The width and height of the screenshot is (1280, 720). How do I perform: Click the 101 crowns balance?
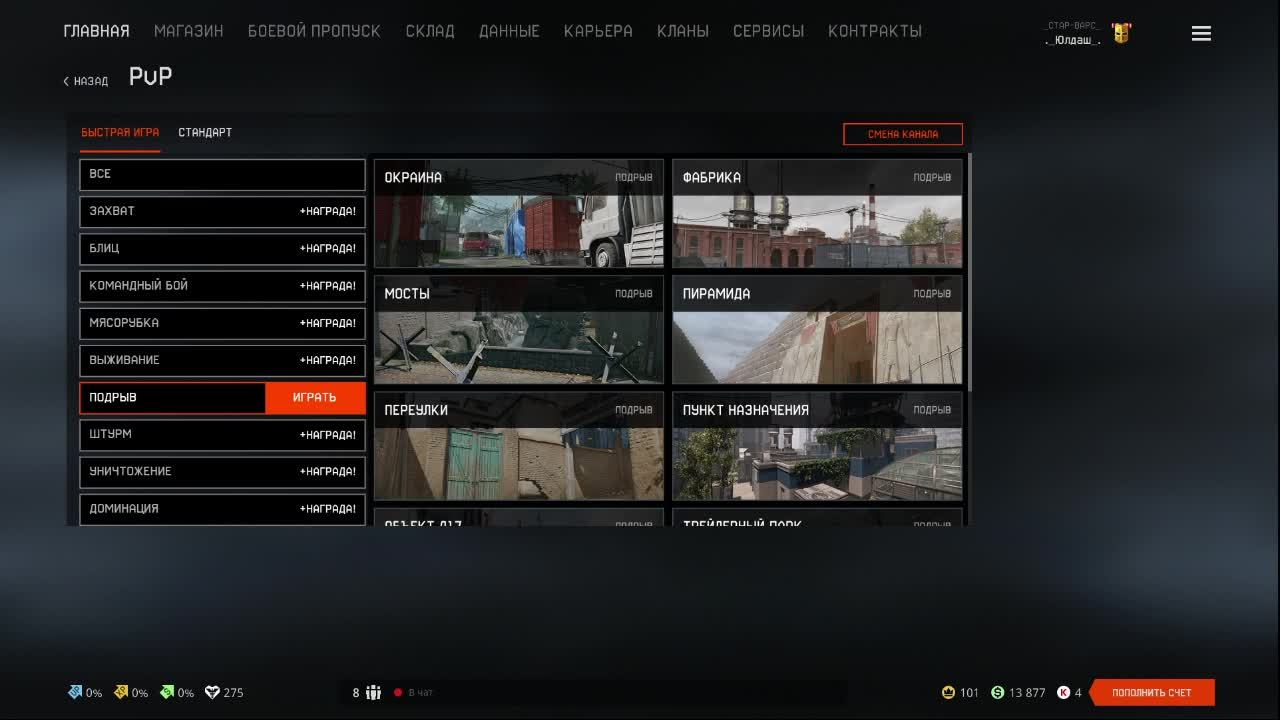pyautogui.click(x=969, y=692)
